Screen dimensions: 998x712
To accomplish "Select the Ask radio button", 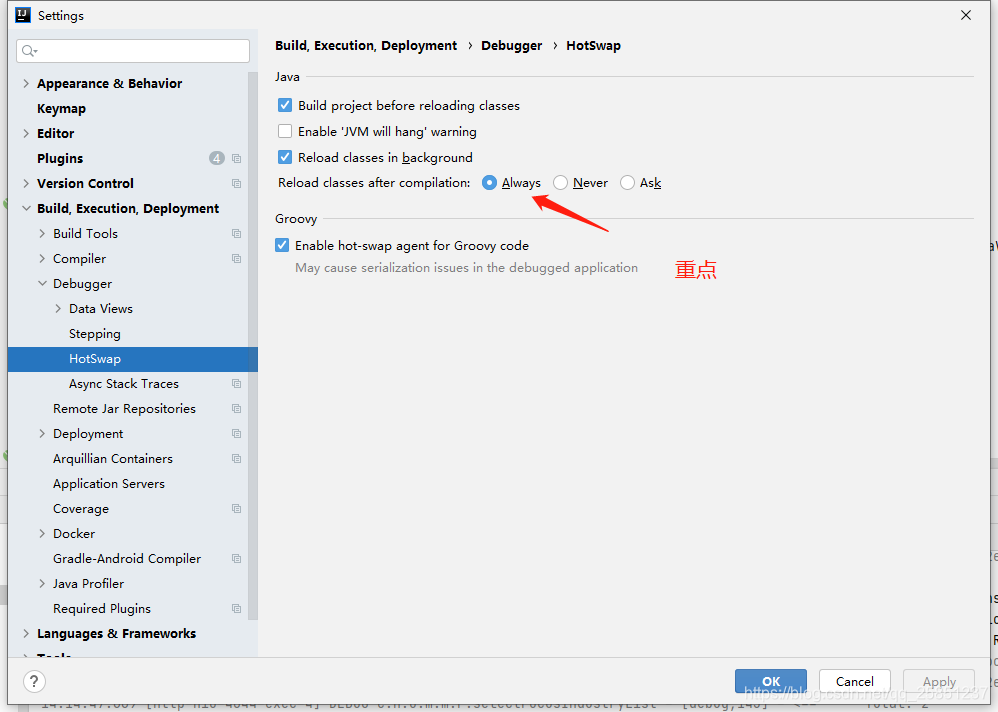I will pyautogui.click(x=627, y=183).
